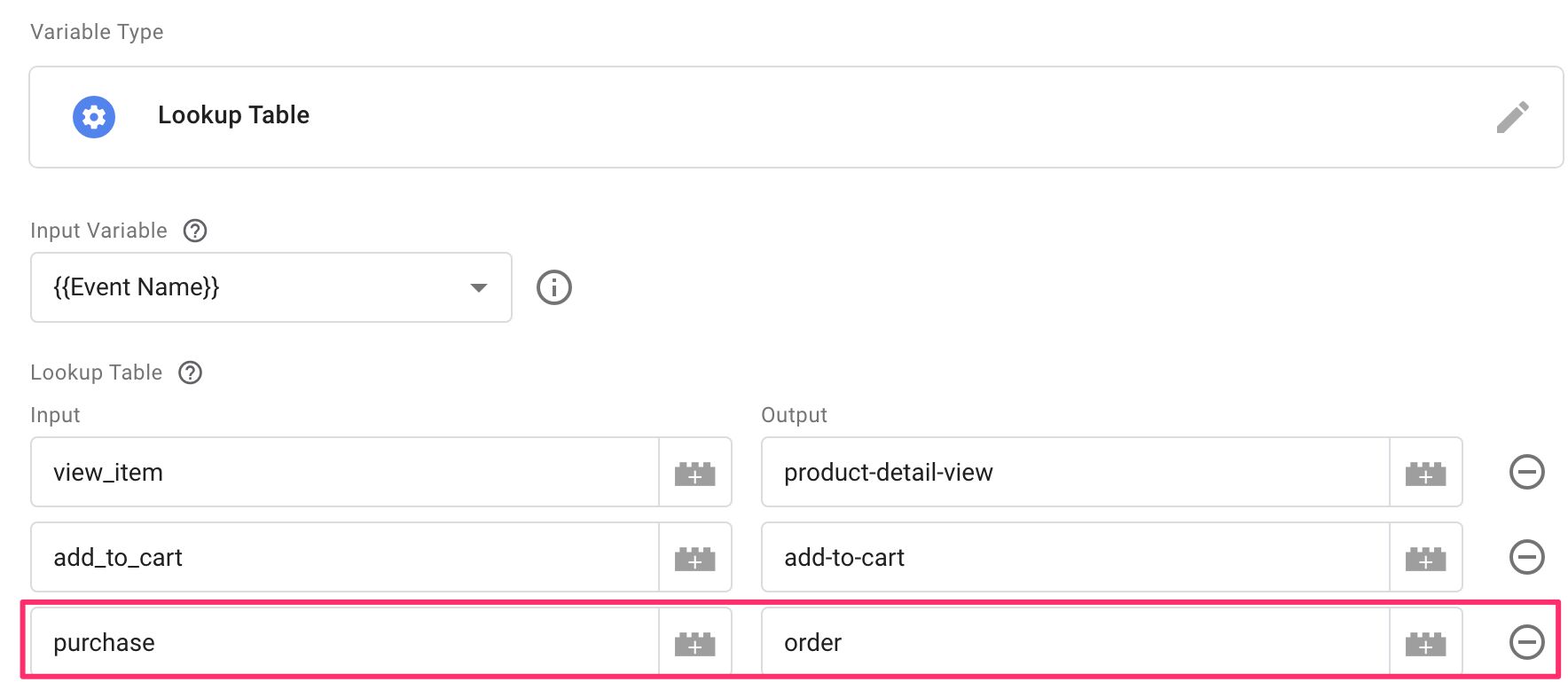Insert variable into view_item input field

click(x=695, y=473)
